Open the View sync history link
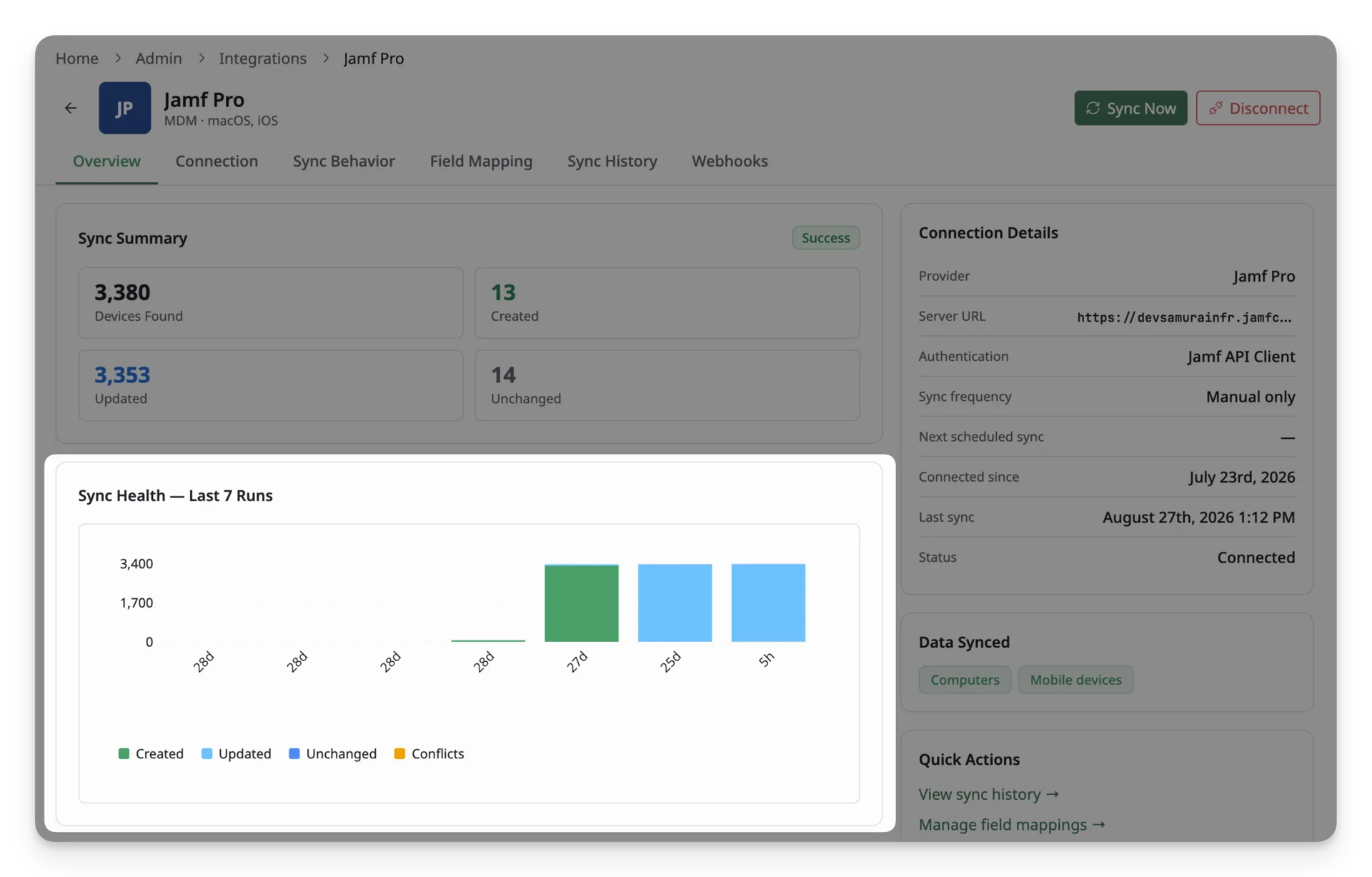 pos(988,794)
